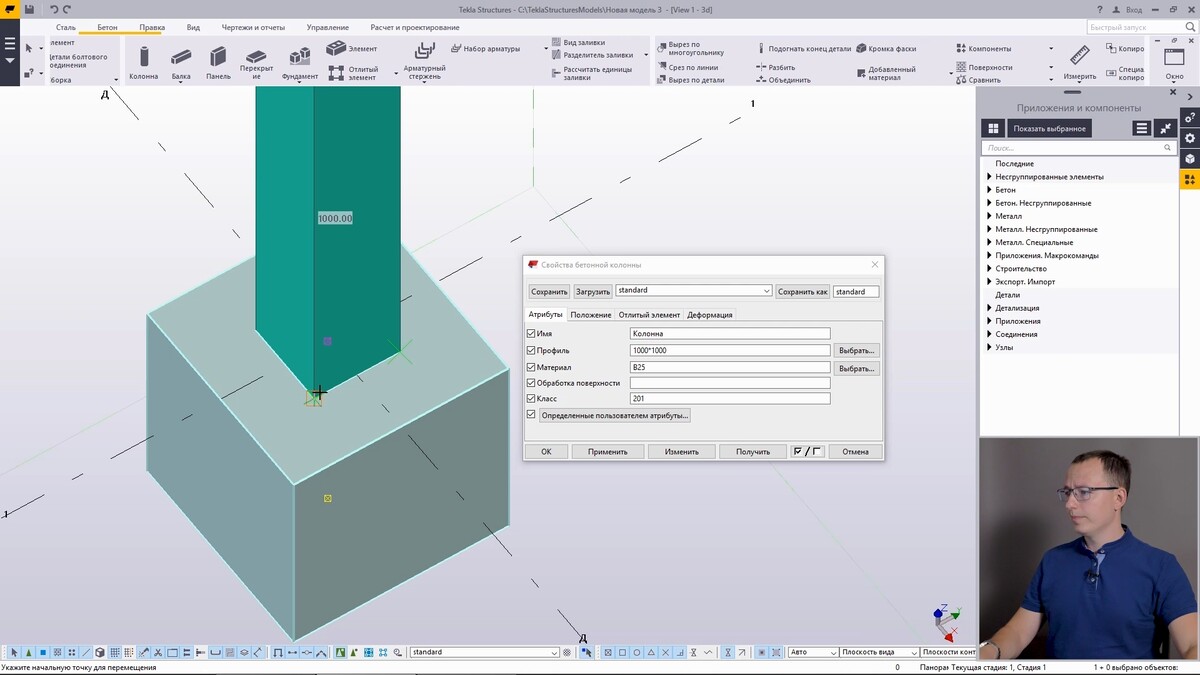Screen dimensions: 1200x675
Task: Toggle the Материал checkbox
Action: pos(531,367)
